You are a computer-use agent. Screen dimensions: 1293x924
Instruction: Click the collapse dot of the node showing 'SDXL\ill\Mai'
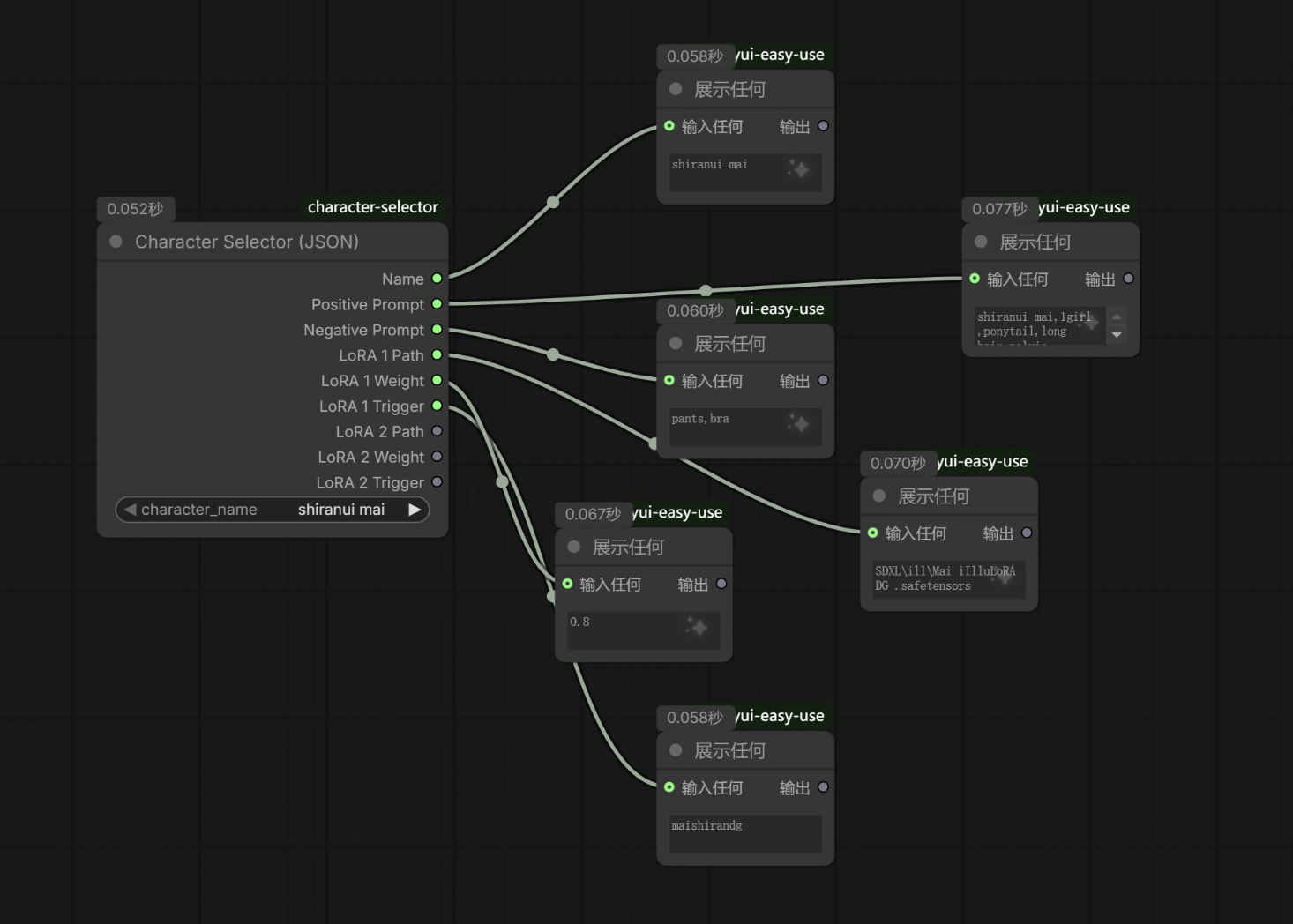click(879, 496)
